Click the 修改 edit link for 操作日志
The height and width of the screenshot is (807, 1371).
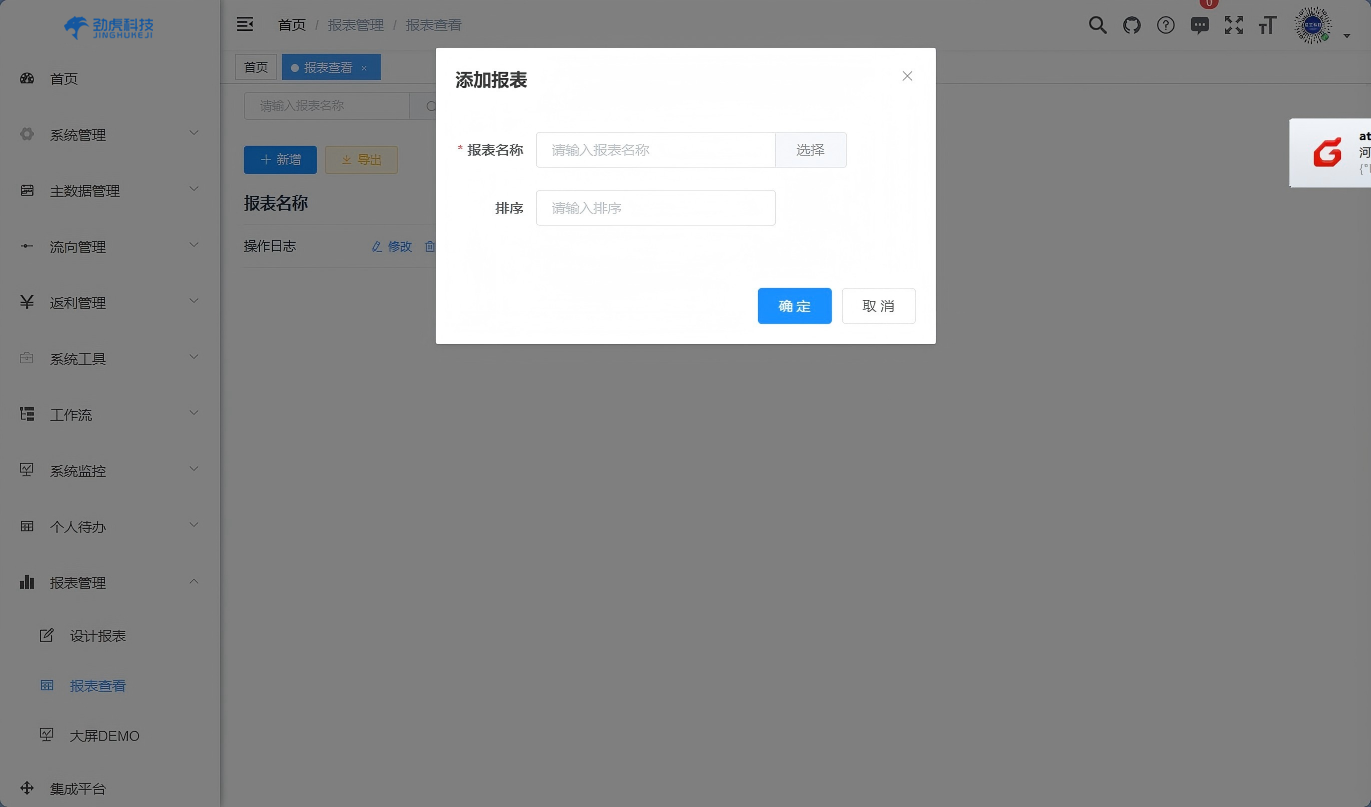coord(391,246)
